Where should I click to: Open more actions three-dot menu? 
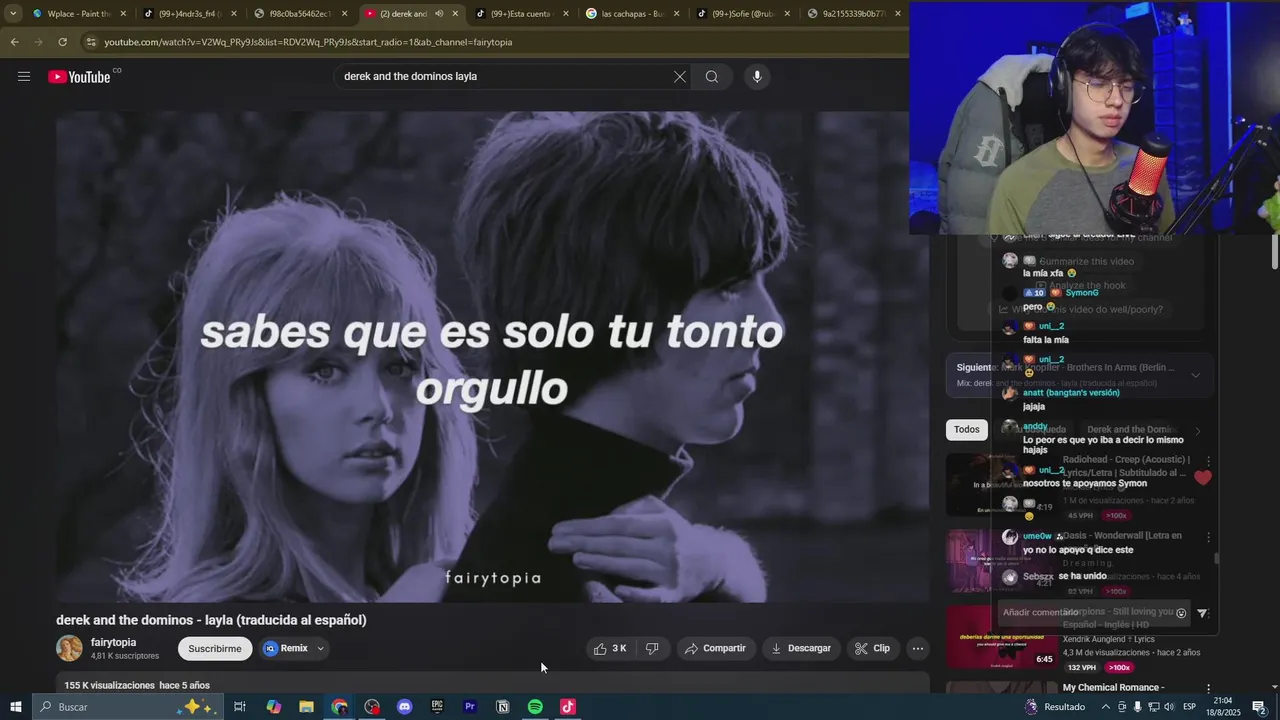(918, 648)
